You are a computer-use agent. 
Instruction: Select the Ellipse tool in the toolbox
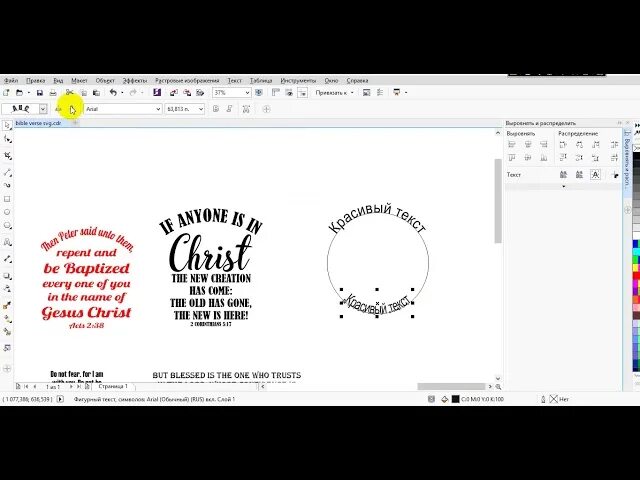(7, 212)
